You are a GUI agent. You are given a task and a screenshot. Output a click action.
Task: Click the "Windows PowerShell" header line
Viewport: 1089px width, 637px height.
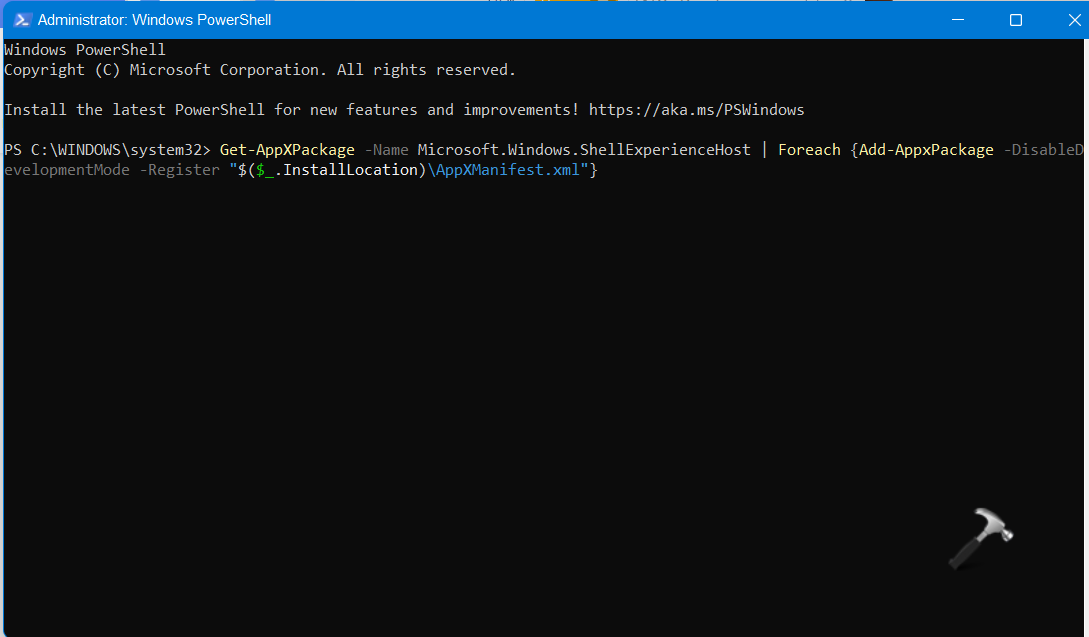coord(85,50)
